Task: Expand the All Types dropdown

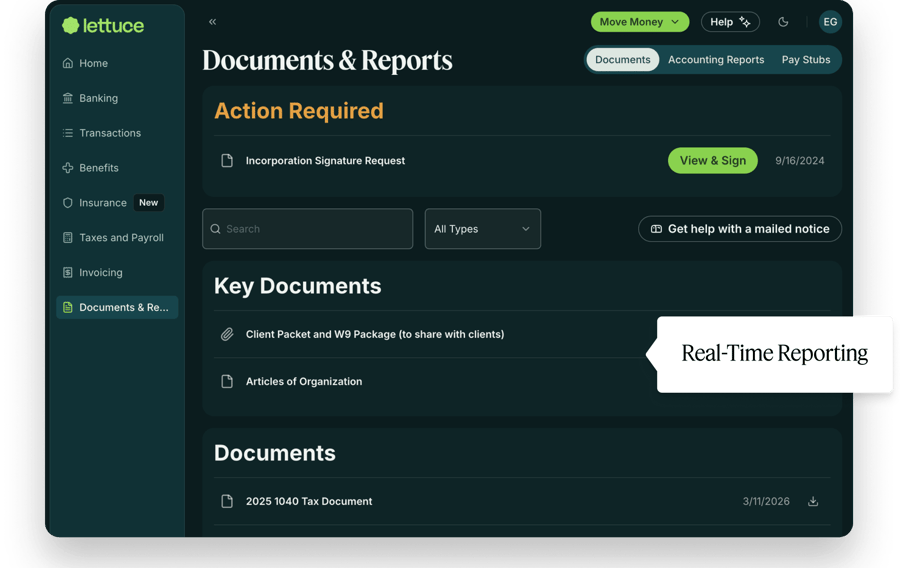Action: tap(483, 229)
